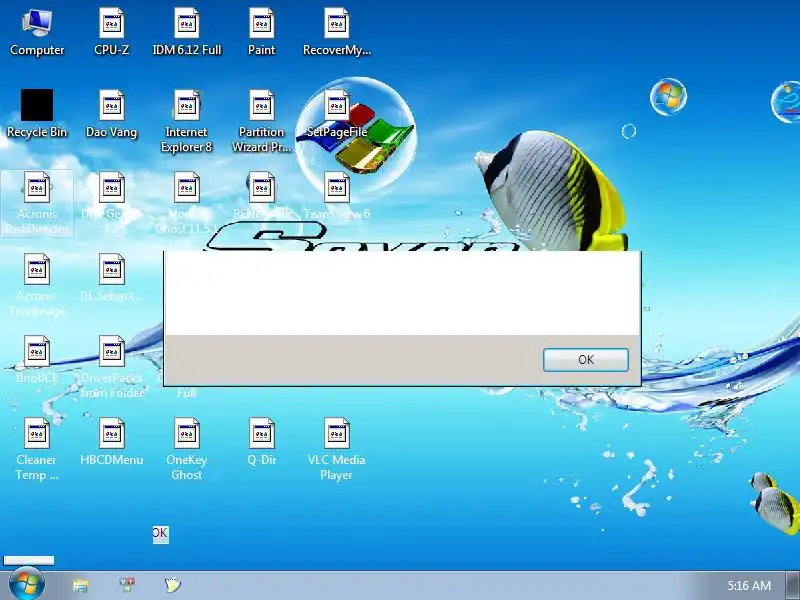Select the Acronis DiskDirector shortcut
The image size is (800, 600).
pos(37,203)
